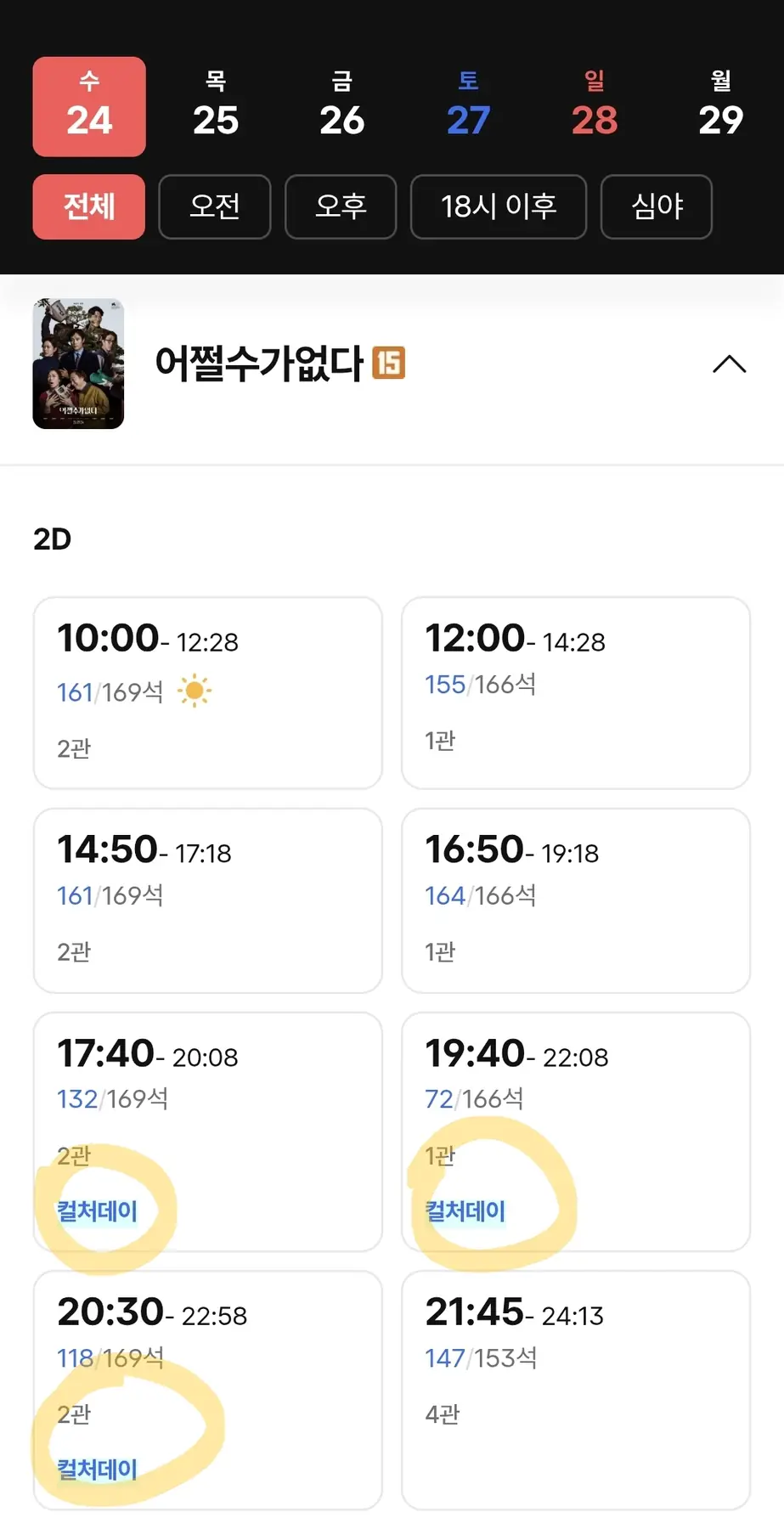Book the 12:00 showtime in 1관
Screen dimensions: 784x1529
click(576, 692)
